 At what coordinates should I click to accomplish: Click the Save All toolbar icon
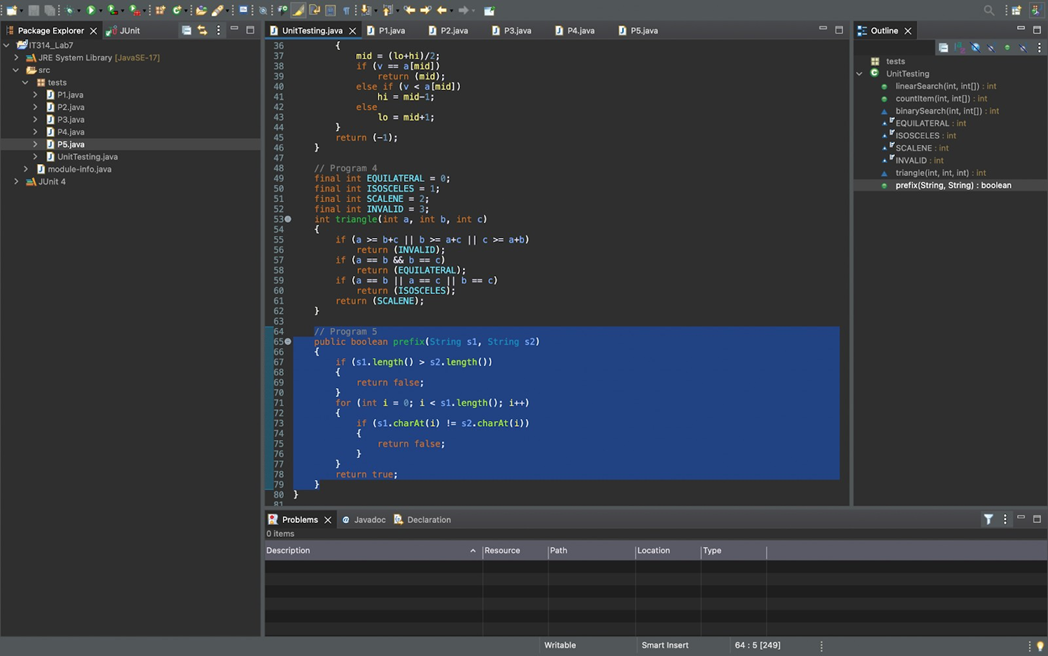(x=49, y=11)
